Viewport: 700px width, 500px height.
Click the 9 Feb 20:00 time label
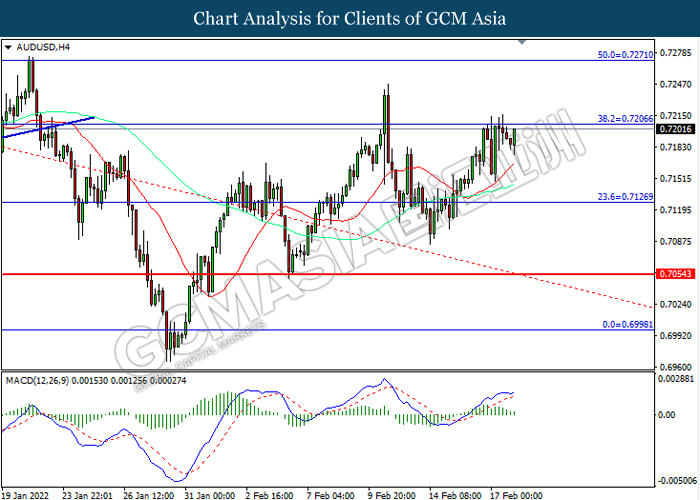(392, 495)
